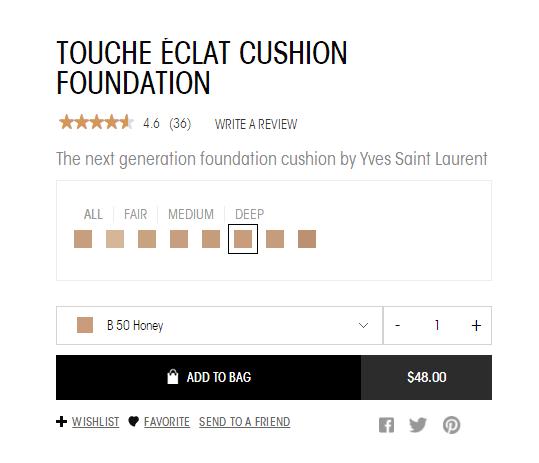
Task: Expand shade list via chevron arrow
Action: 363,325
